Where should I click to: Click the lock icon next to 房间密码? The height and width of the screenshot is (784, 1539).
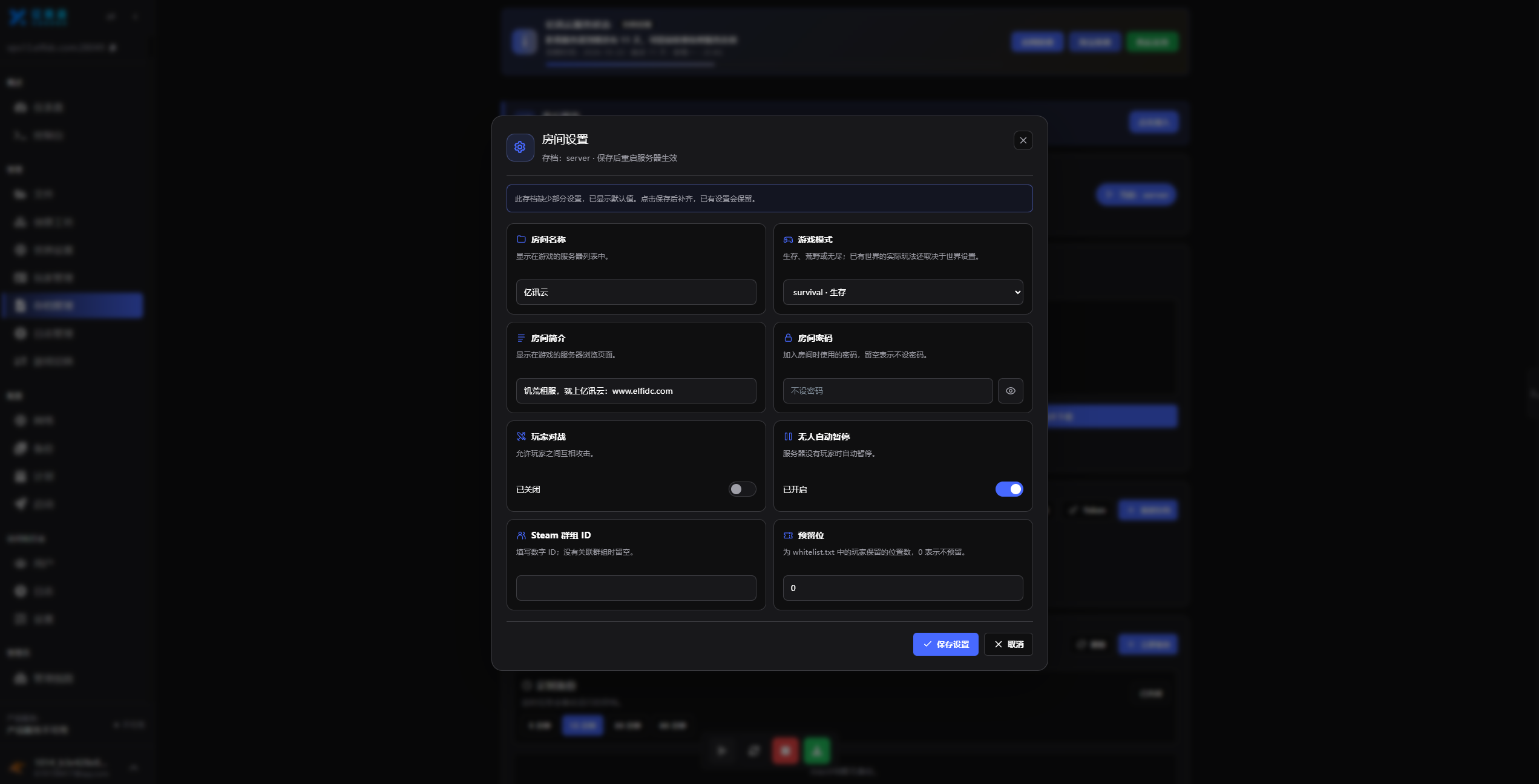(788, 338)
